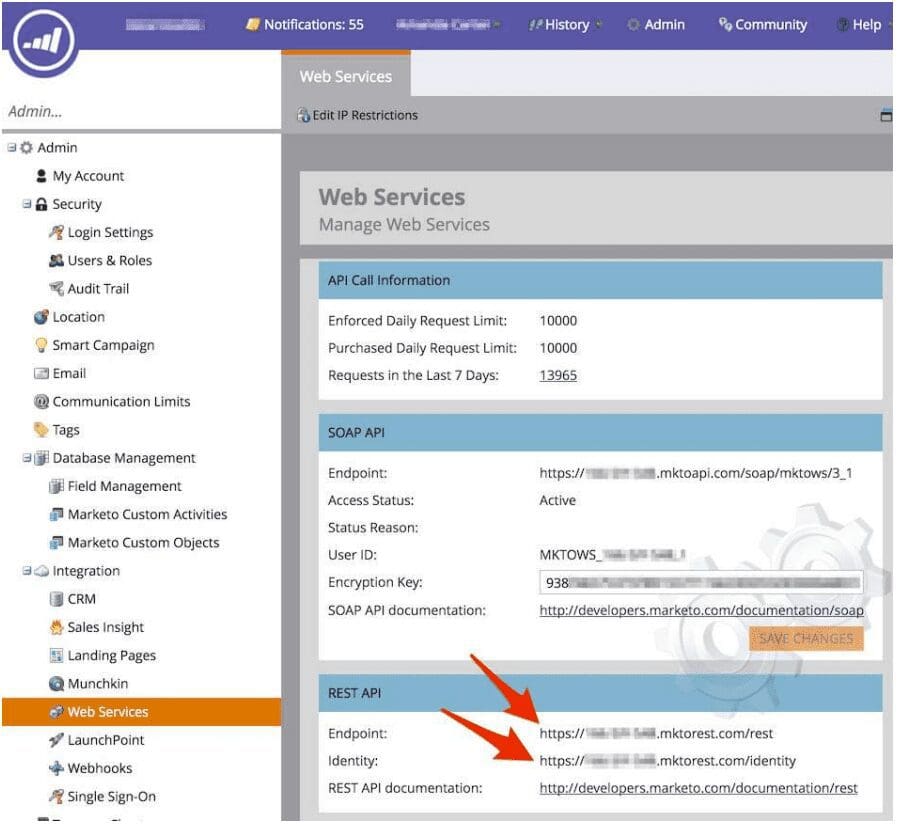
Task: Click the History icon in top bar
Action: click(x=535, y=25)
